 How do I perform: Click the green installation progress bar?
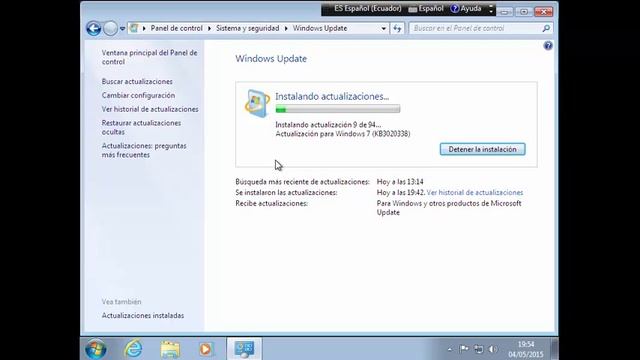(x=338, y=109)
